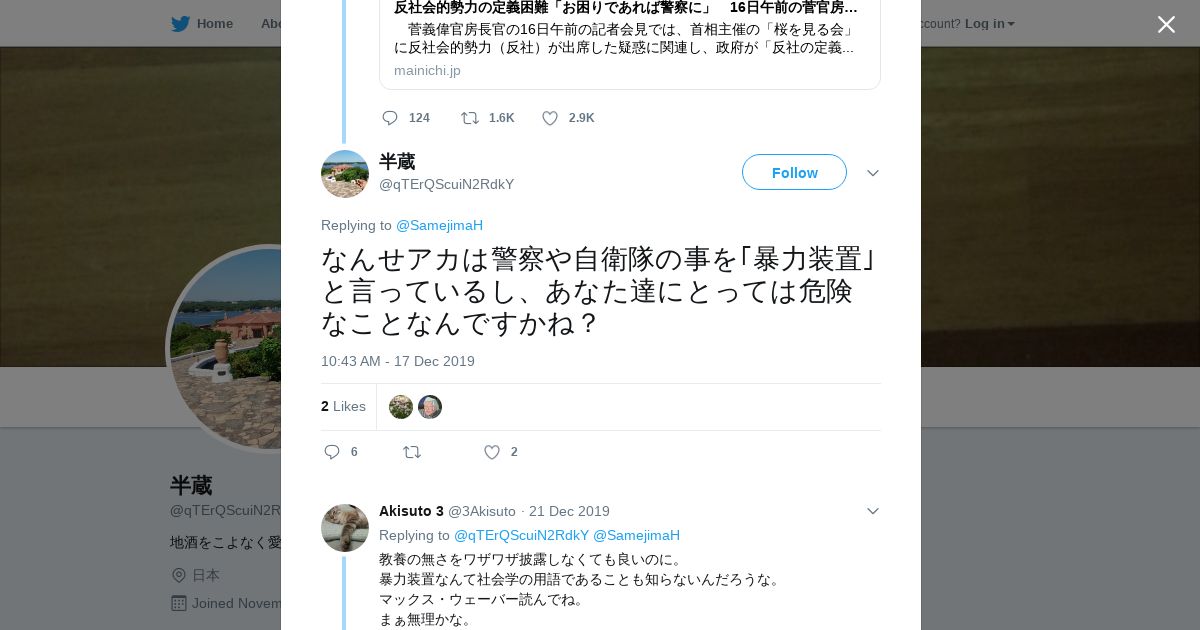Open the @SamejimaH link under Replying to
This screenshot has height=630, width=1200.
439,225
